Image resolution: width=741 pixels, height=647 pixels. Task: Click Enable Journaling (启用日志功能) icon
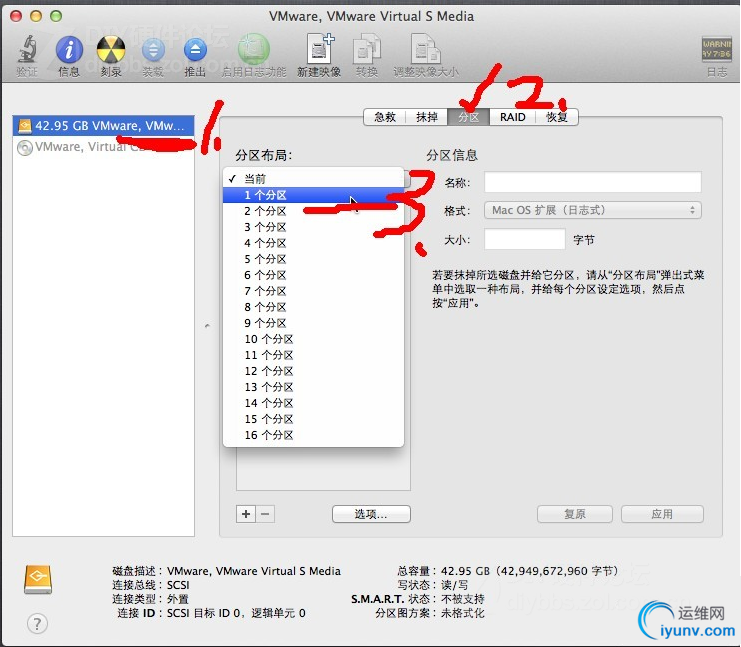click(253, 49)
